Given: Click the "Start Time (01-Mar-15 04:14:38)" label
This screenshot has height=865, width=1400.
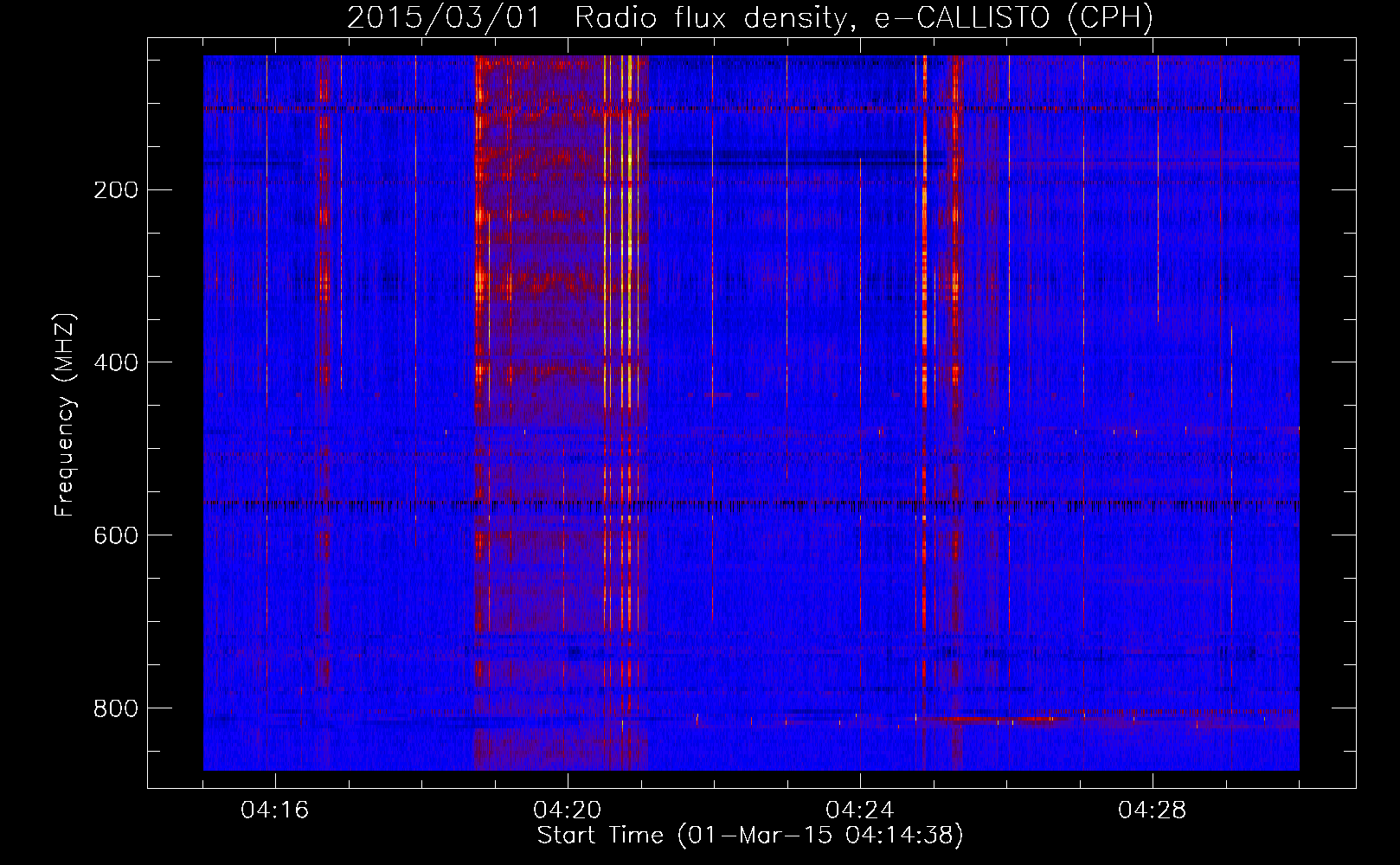Looking at the screenshot, I should tap(750, 836).
